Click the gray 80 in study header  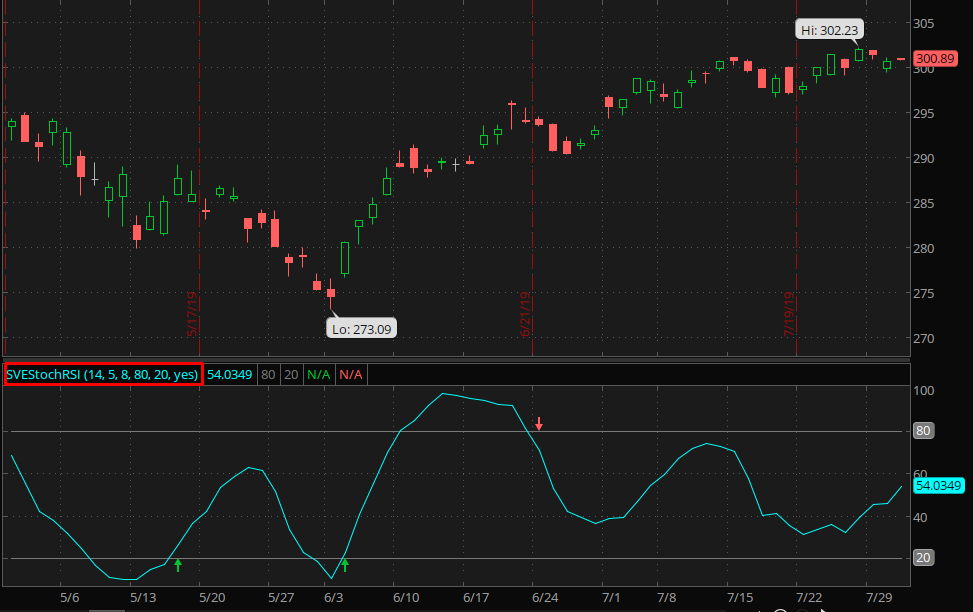268,375
